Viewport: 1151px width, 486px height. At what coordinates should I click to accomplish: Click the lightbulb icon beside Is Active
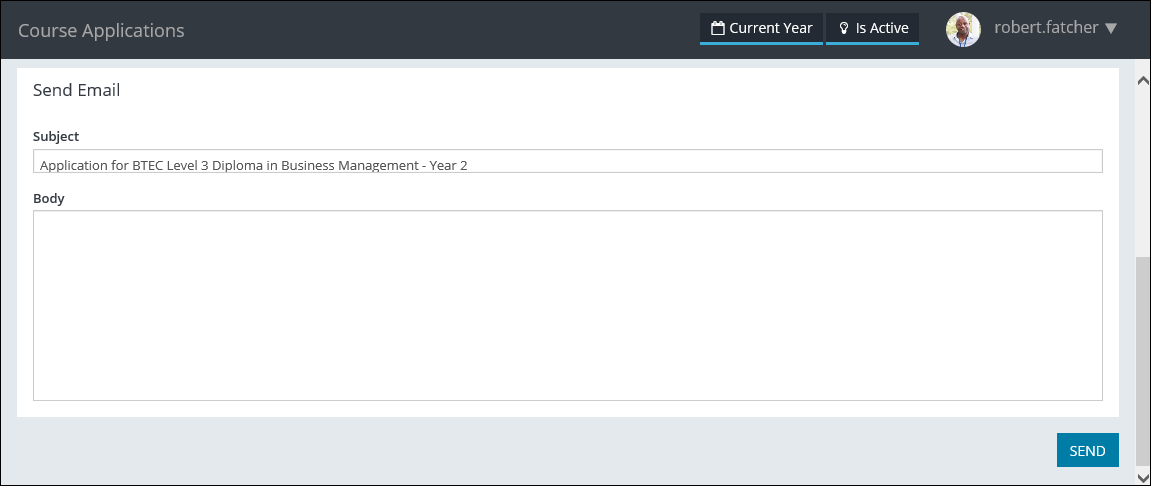[843, 28]
